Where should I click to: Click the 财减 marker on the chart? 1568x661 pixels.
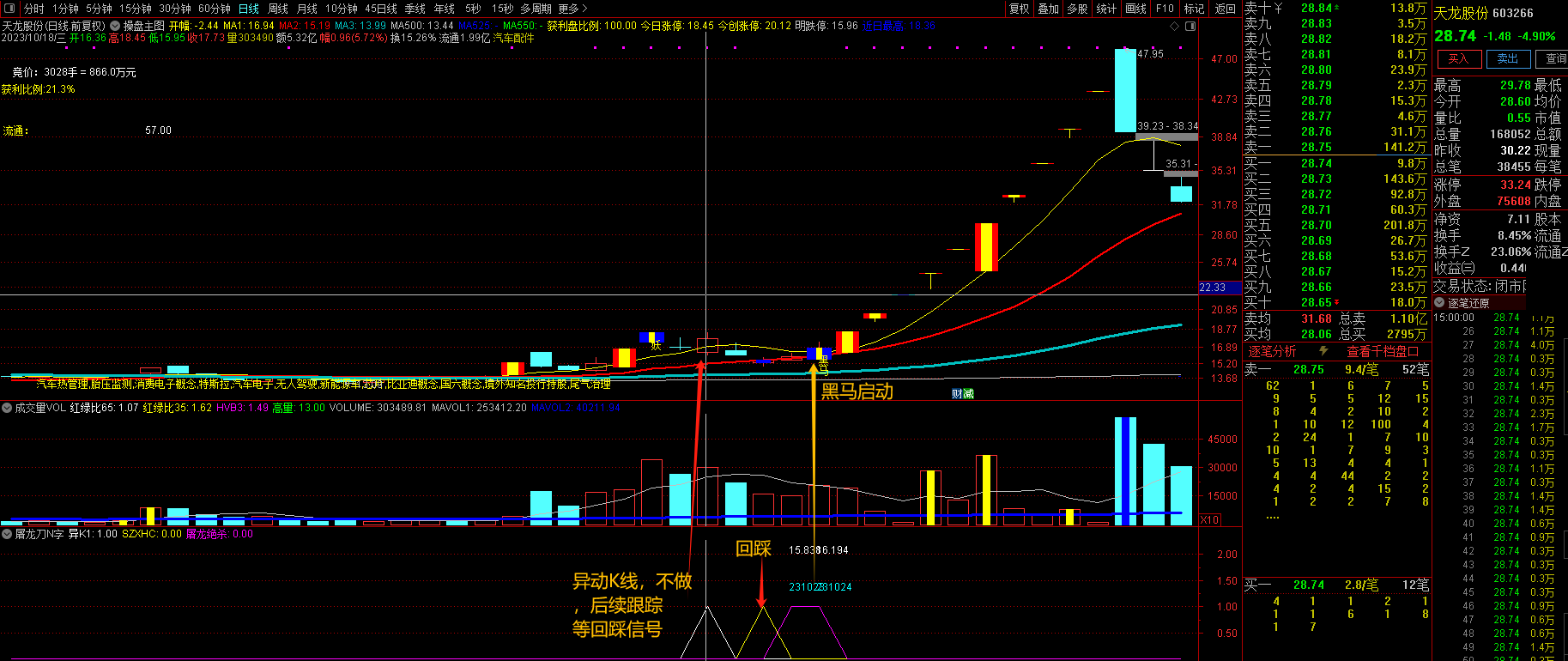click(x=963, y=393)
